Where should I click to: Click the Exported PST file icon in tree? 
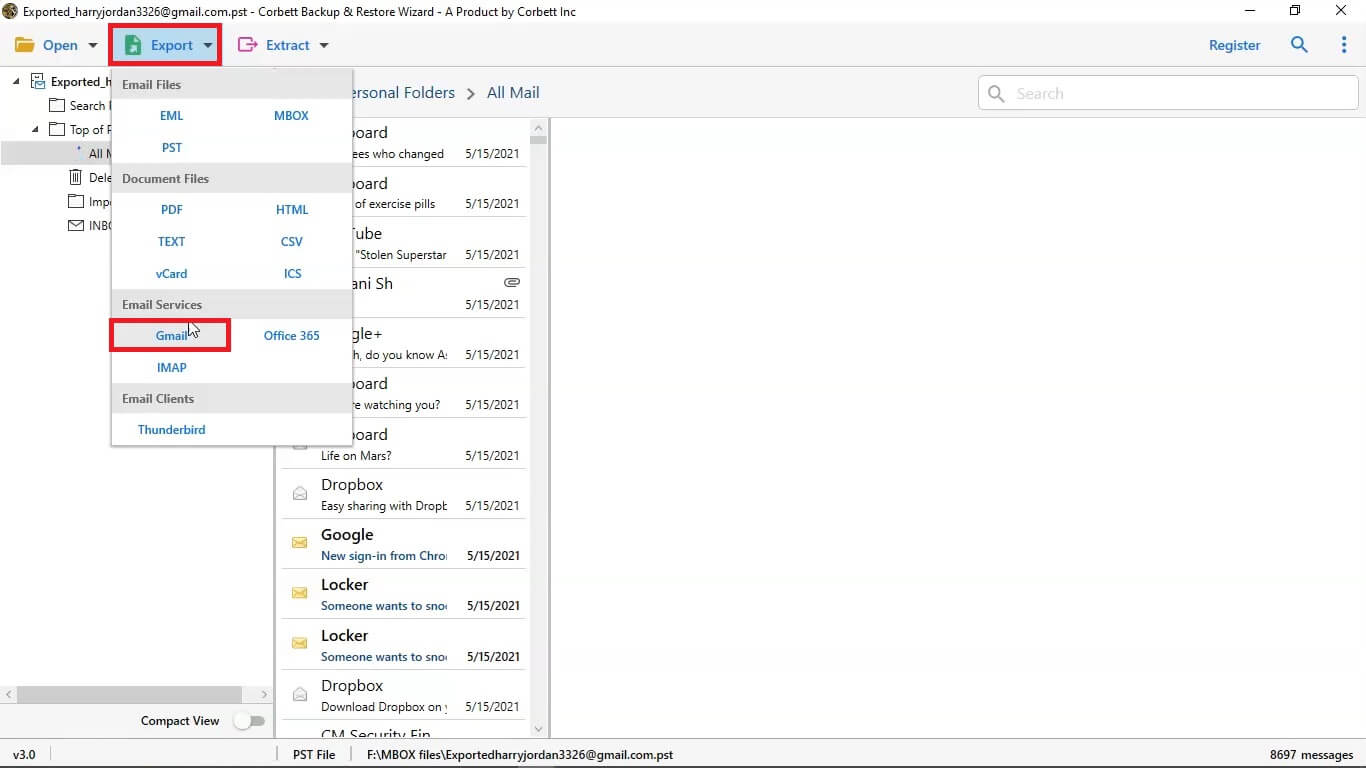[x=38, y=81]
